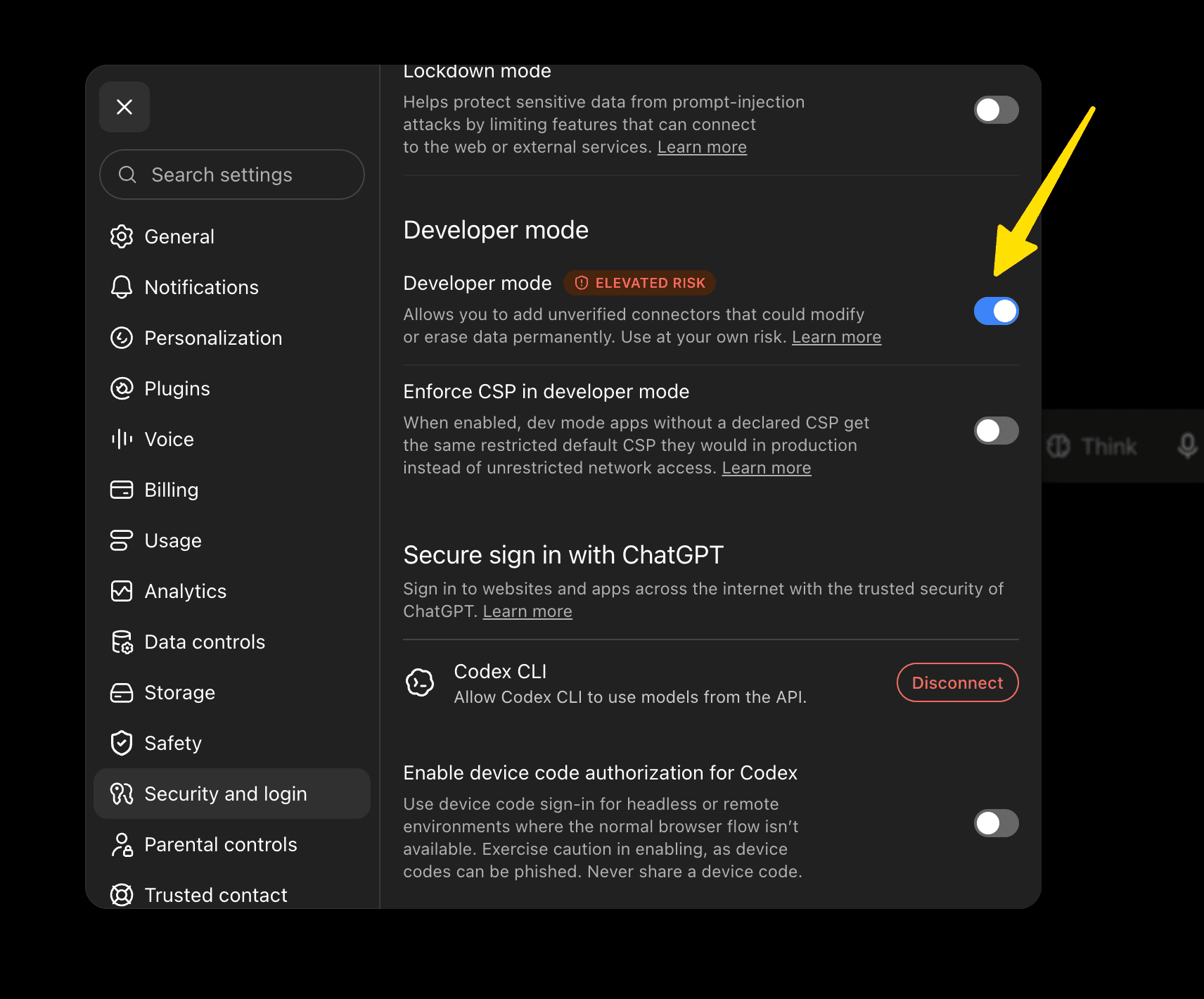This screenshot has height=999, width=1204.
Task: Switch to the Analytics section
Action: [x=232, y=591]
